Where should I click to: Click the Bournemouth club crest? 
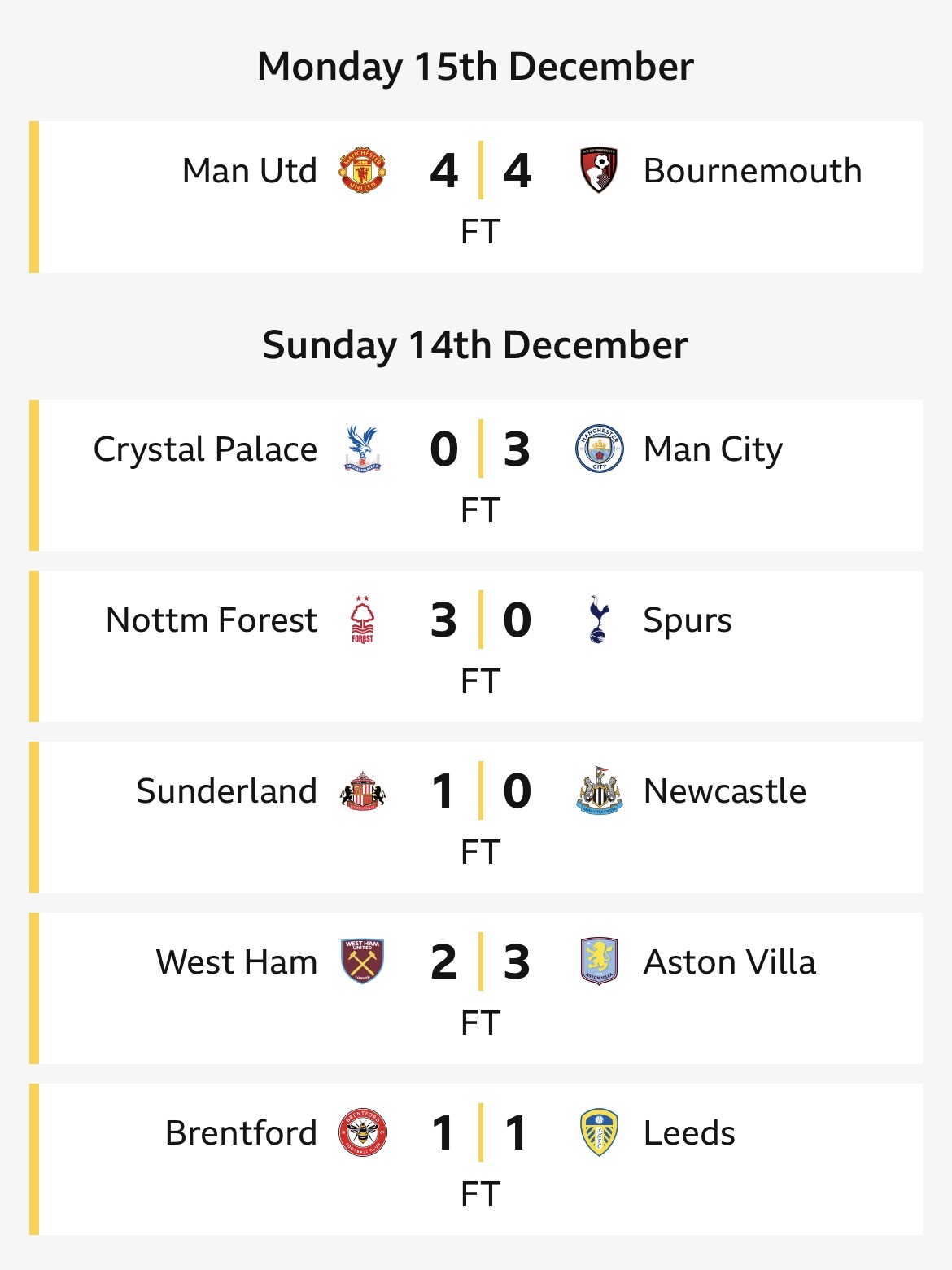pos(599,171)
